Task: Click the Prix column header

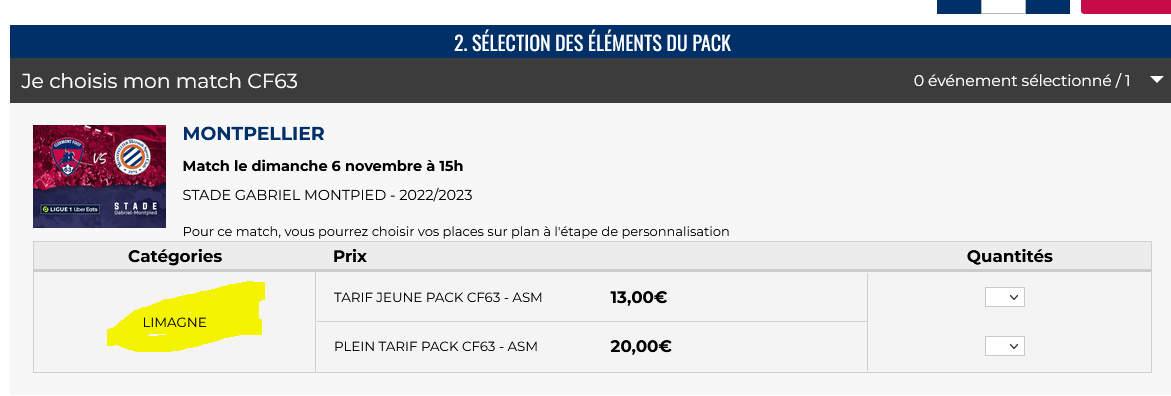Action: click(x=350, y=256)
